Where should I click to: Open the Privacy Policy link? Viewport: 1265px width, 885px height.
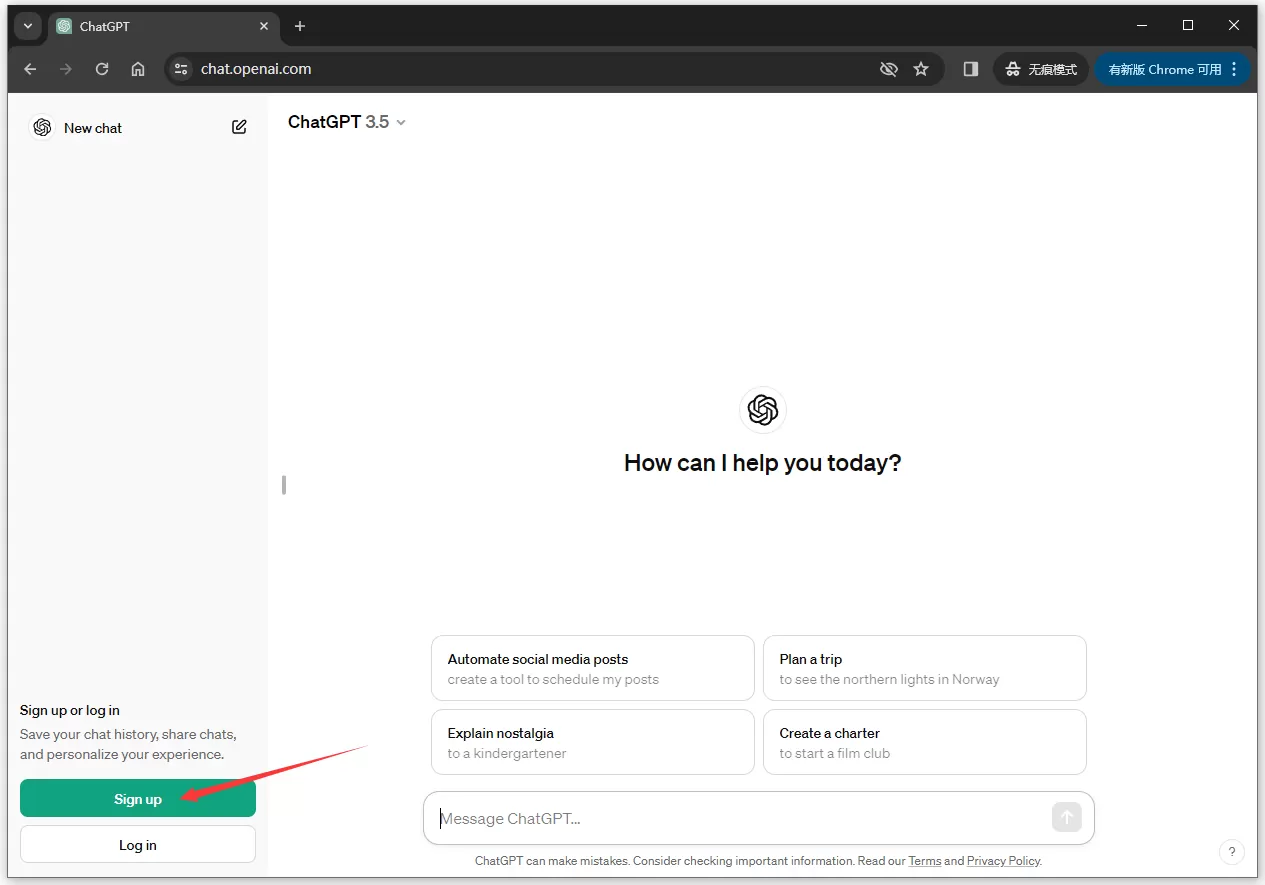1003,861
